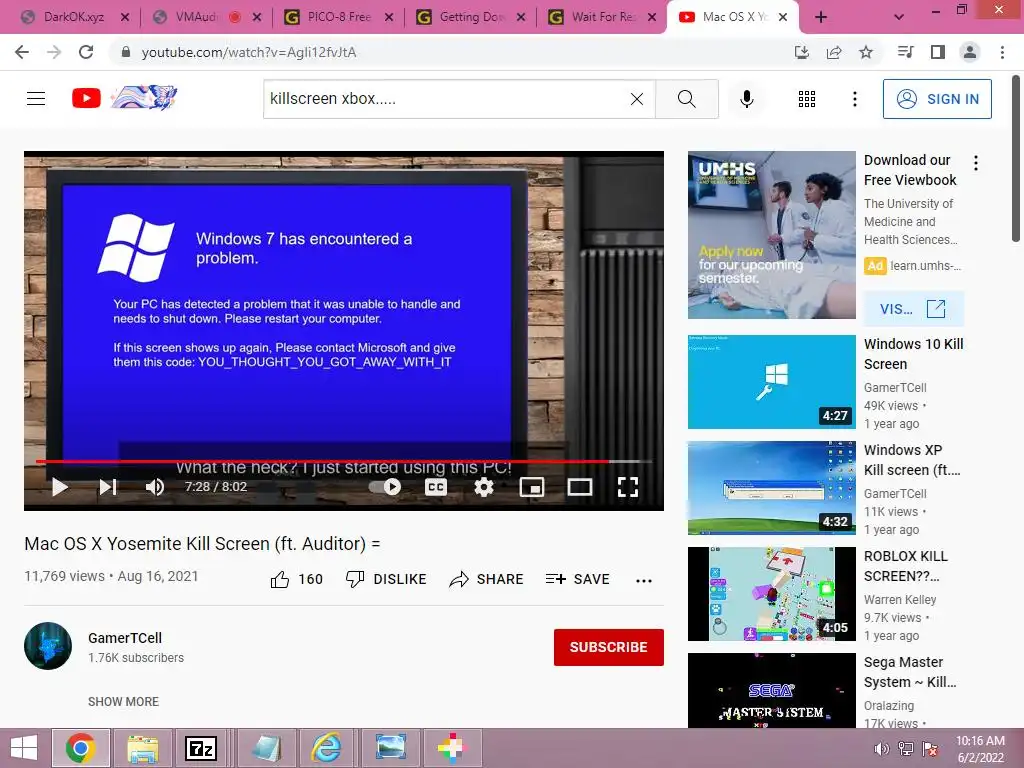Switch to the Wait For Re tab
The image size is (1024, 768).
[x=603, y=17]
